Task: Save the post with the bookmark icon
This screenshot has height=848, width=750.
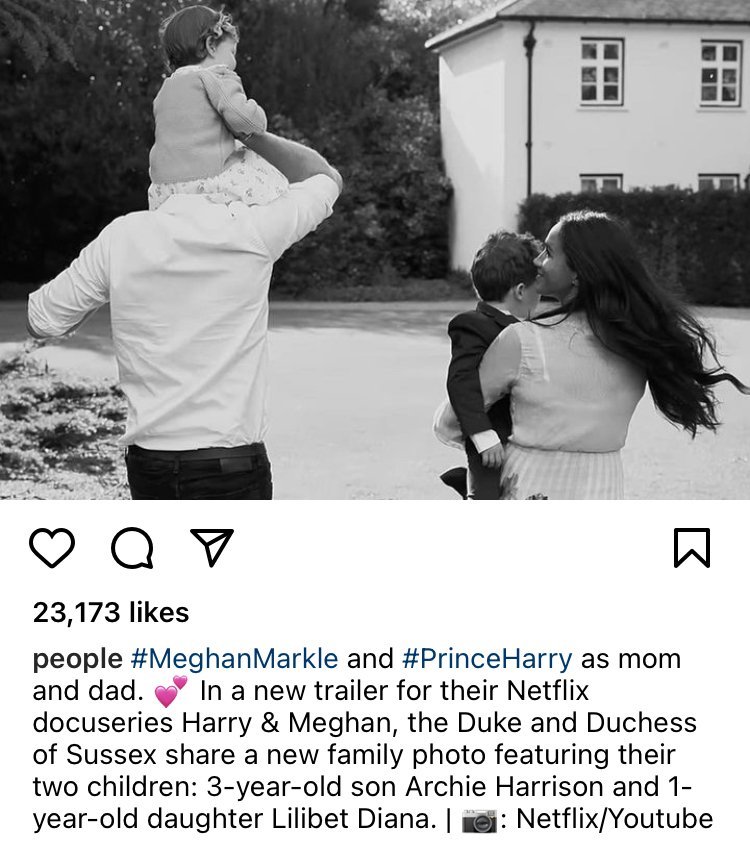Action: [692, 548]
